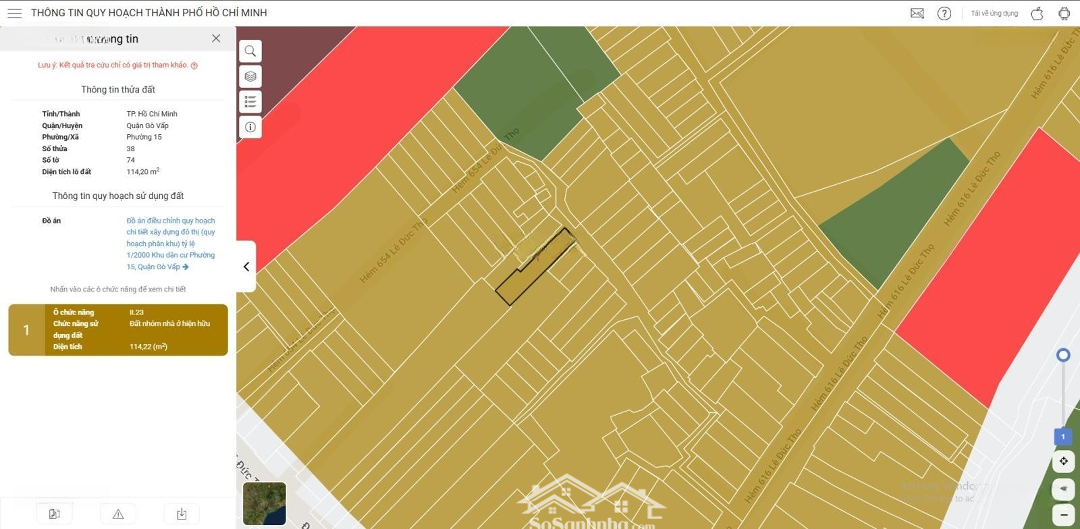Switch to the satellite basemap thumbnail
Screen dimensions: 1080x529
[264, 503]
